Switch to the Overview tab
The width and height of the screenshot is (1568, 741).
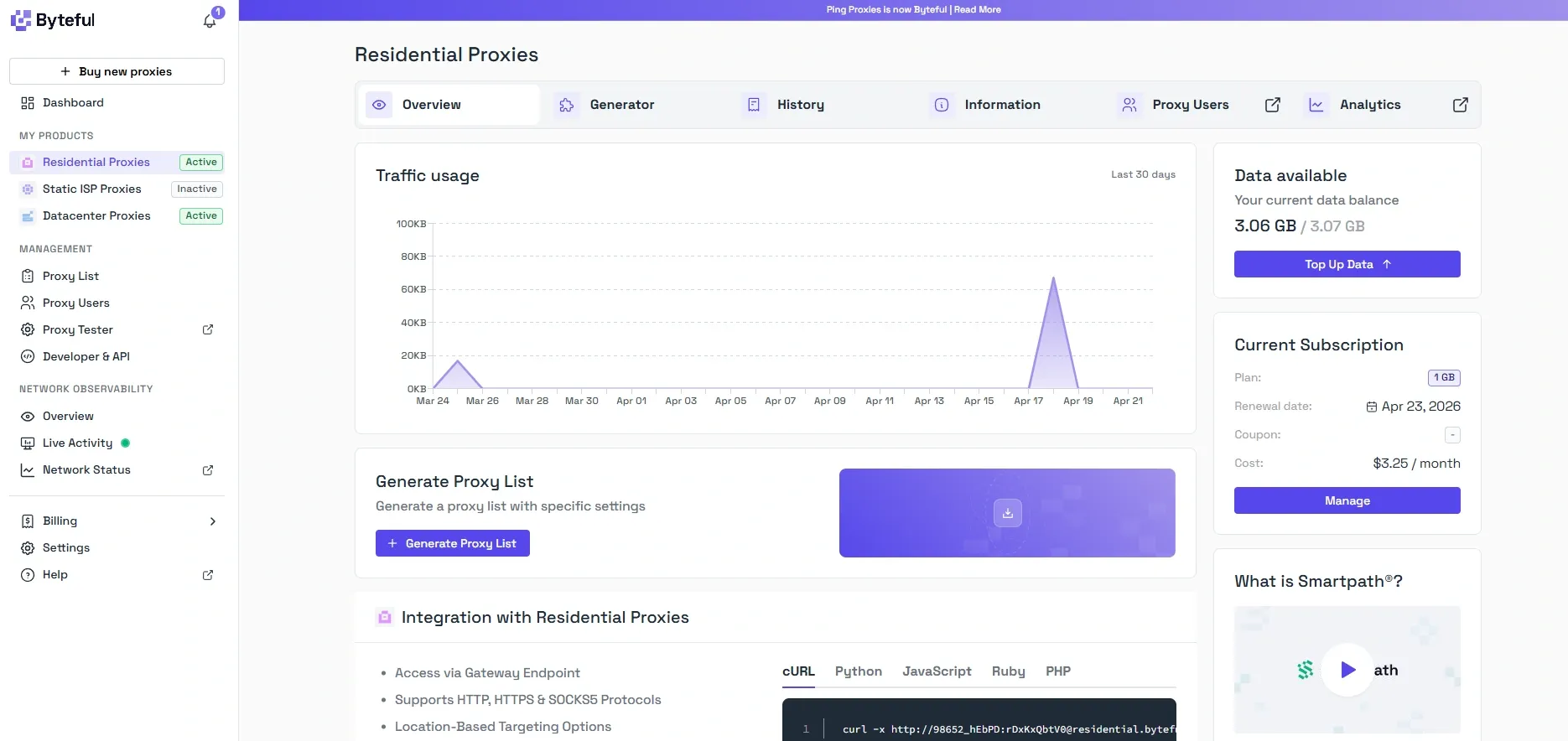pyautogui.click(x=451, y=105)
